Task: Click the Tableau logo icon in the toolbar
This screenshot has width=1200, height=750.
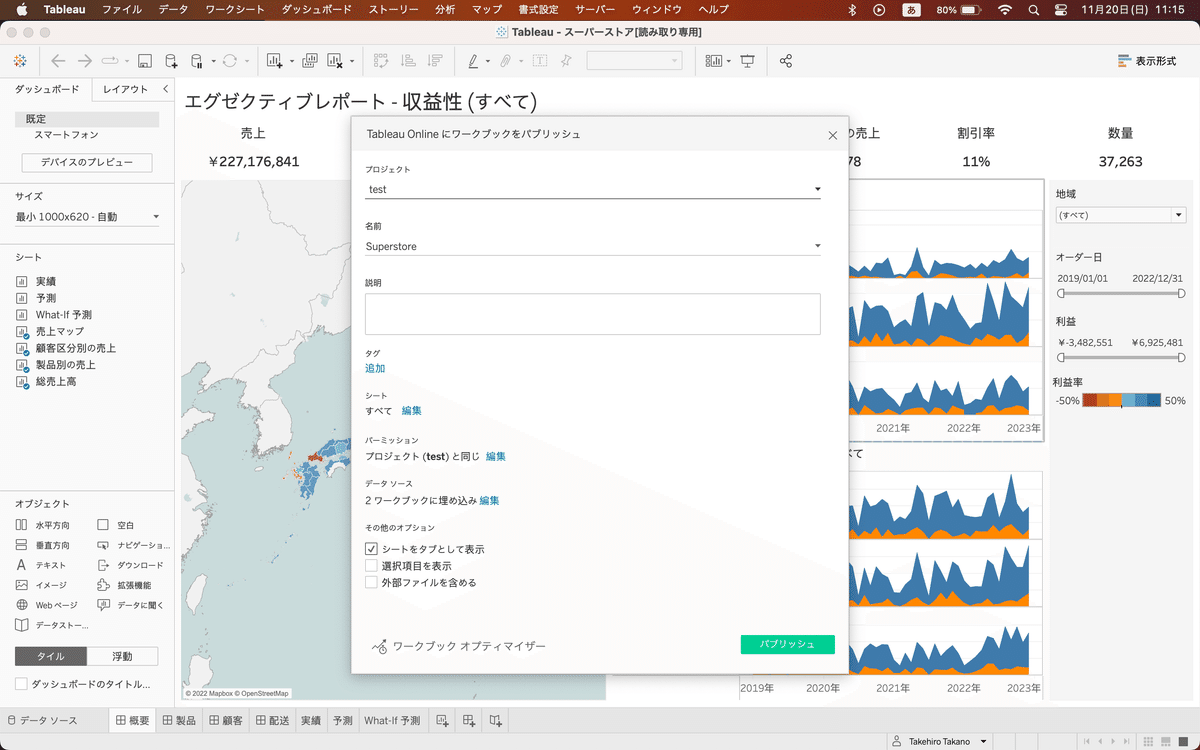Action: pos(20,61)
